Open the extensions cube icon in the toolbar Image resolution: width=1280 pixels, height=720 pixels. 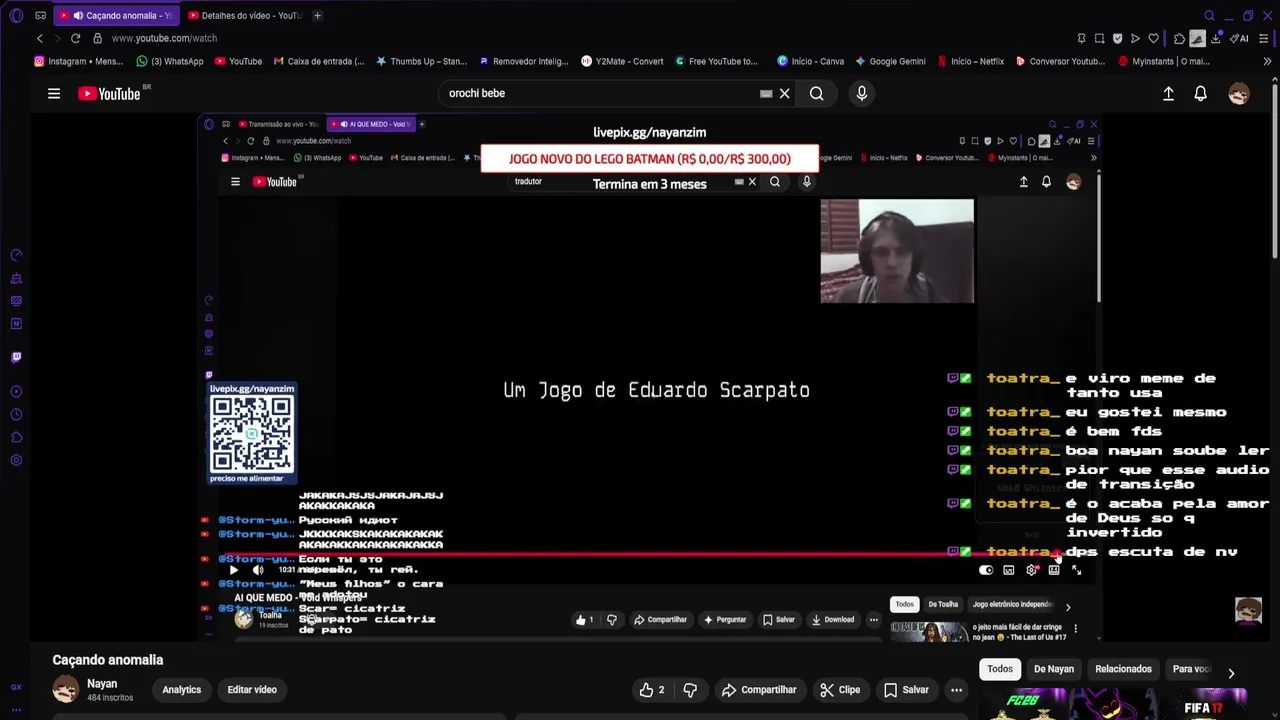click(1179, 38)
